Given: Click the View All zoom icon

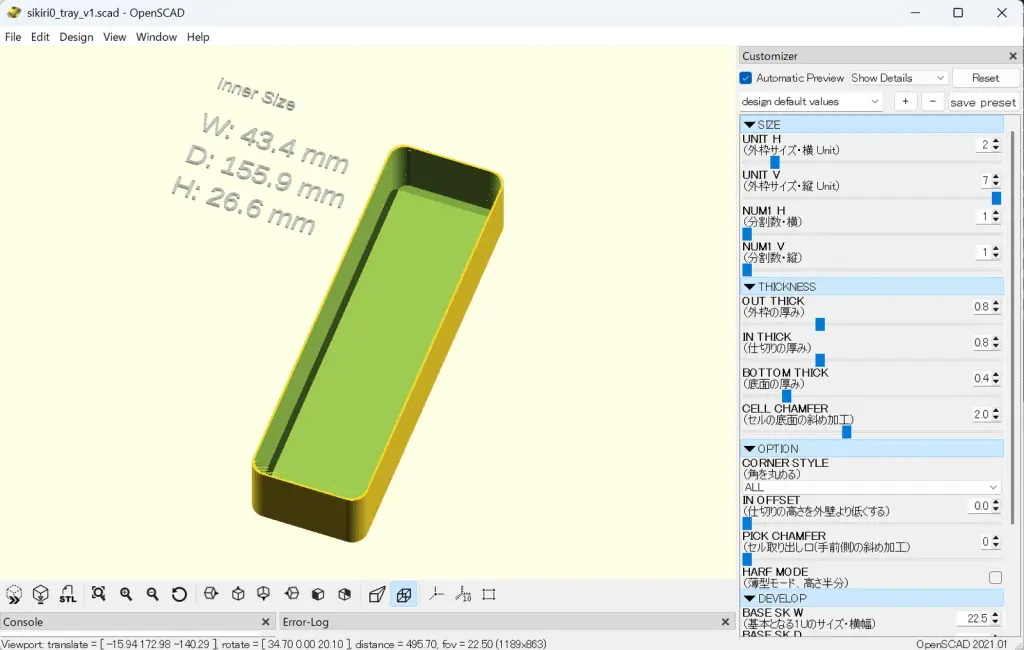Looking at the screenshot, I should click(x=99, y=594).
